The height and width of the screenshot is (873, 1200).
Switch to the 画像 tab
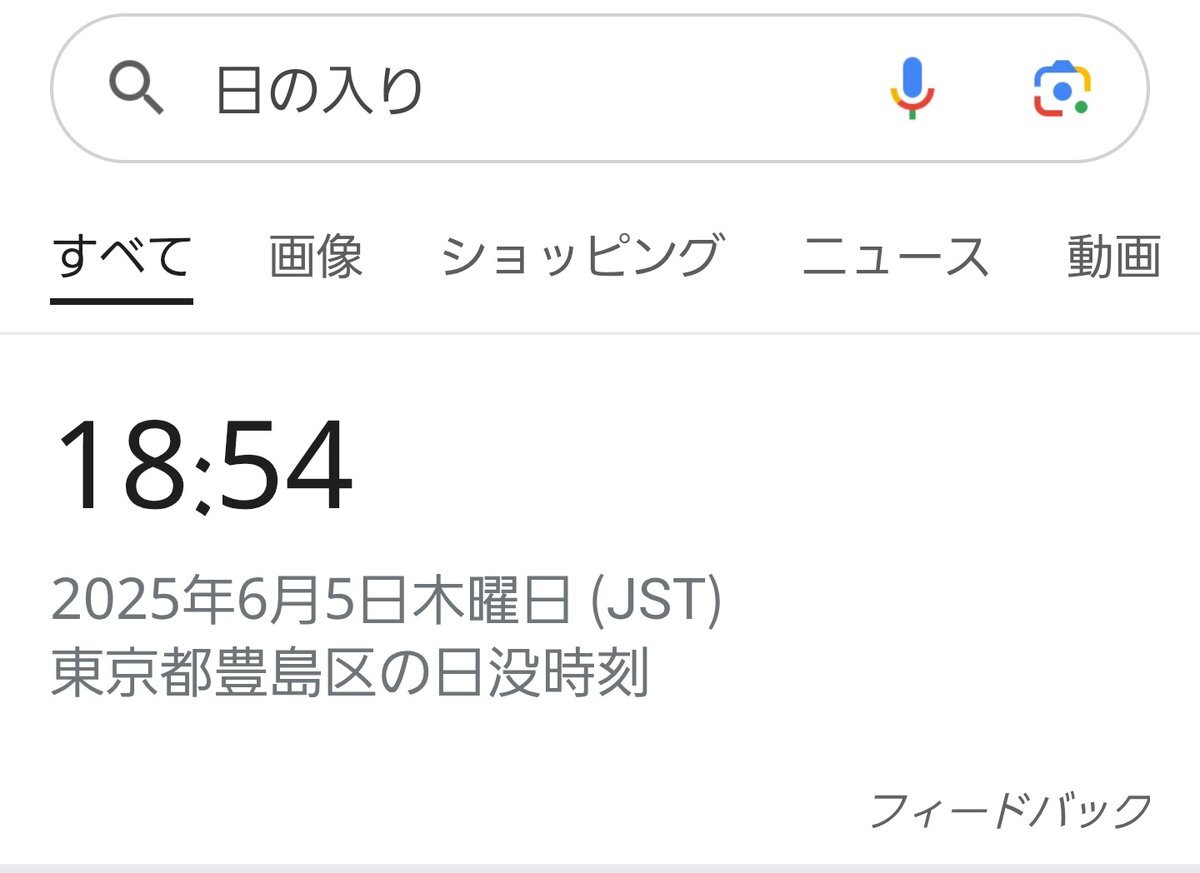point(316,256)
